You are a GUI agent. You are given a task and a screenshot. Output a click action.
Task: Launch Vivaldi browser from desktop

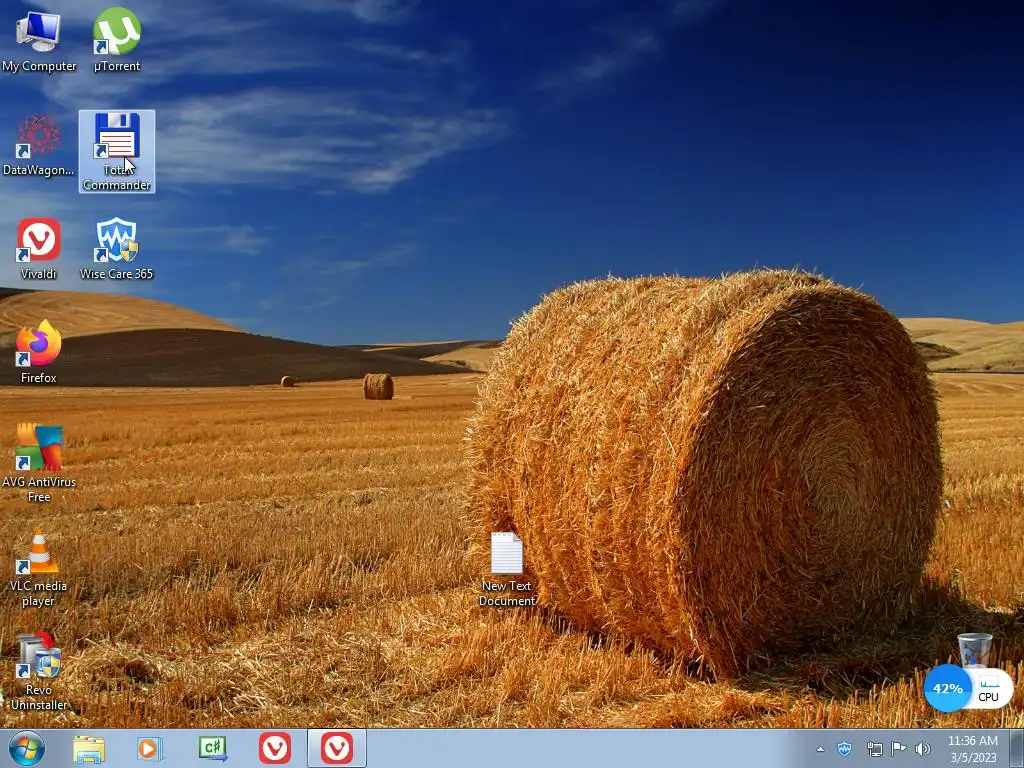tap(39, 249)
